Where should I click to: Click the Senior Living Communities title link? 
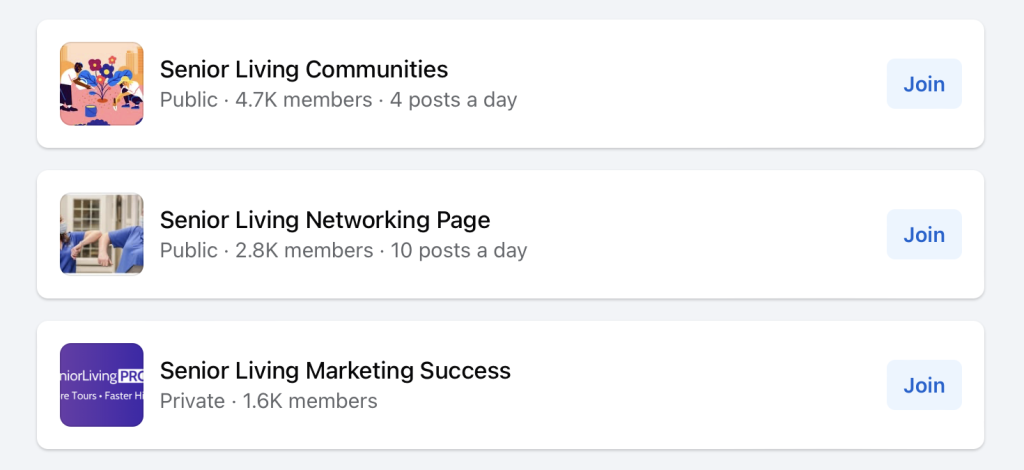pos(304,70)
